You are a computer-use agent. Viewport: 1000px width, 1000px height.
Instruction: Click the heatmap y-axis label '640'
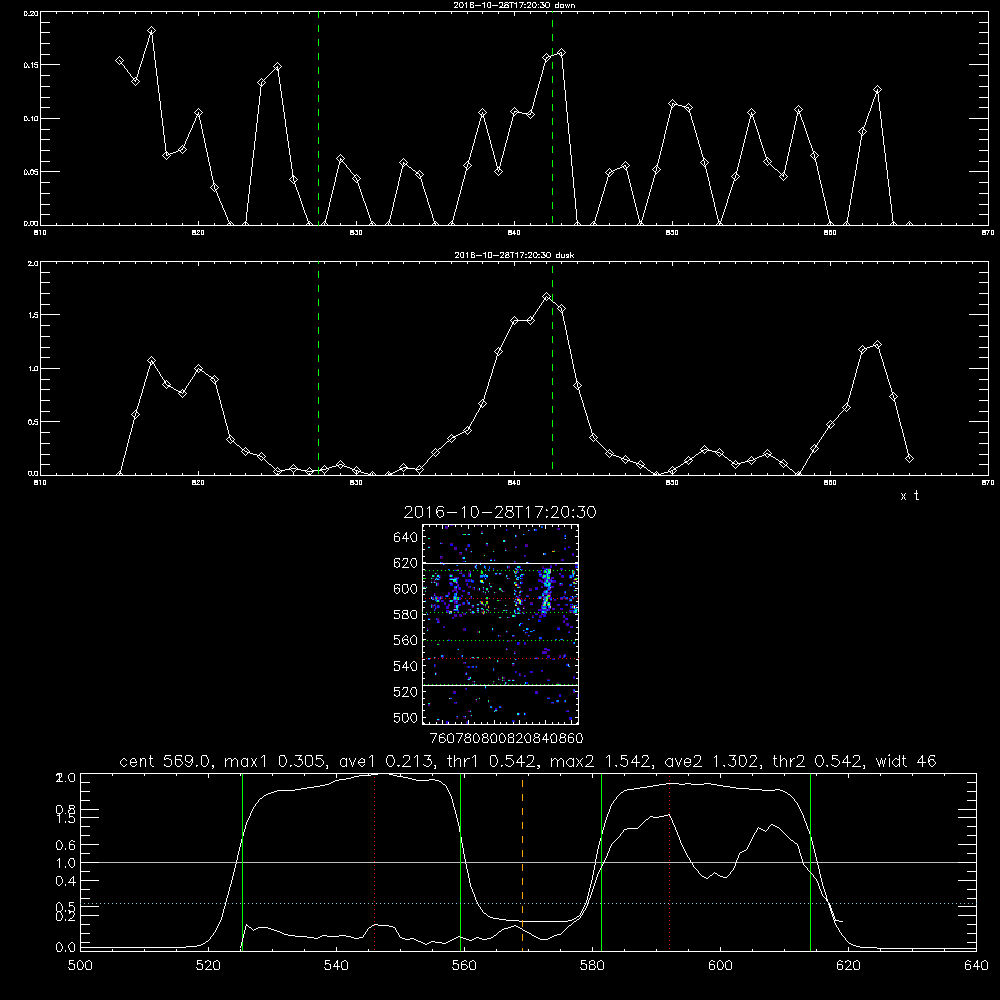(x=405, y=538)
